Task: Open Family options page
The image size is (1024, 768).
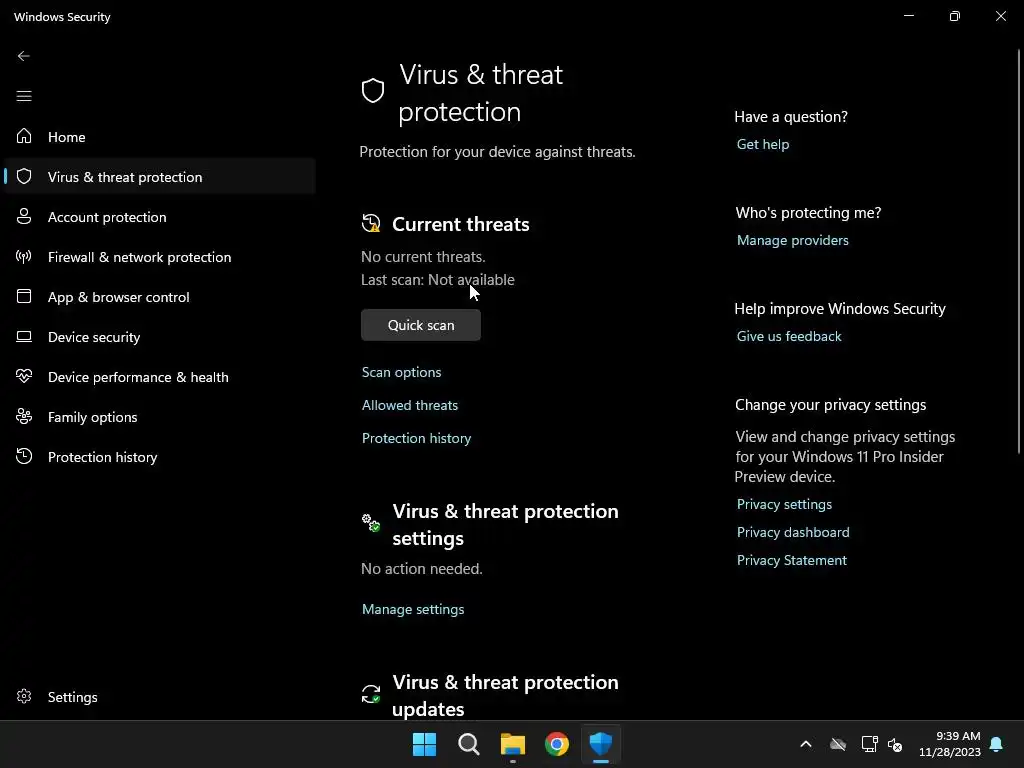Action: 160,417
